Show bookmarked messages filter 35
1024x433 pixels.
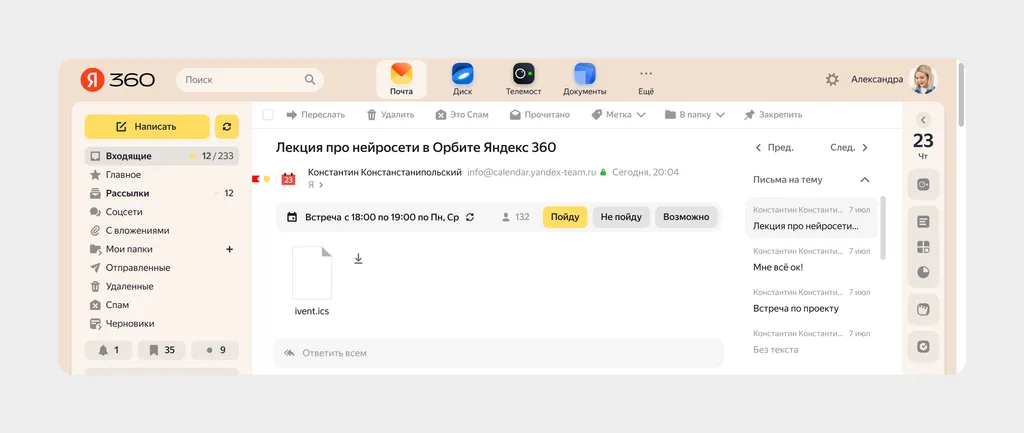(162, 350)
